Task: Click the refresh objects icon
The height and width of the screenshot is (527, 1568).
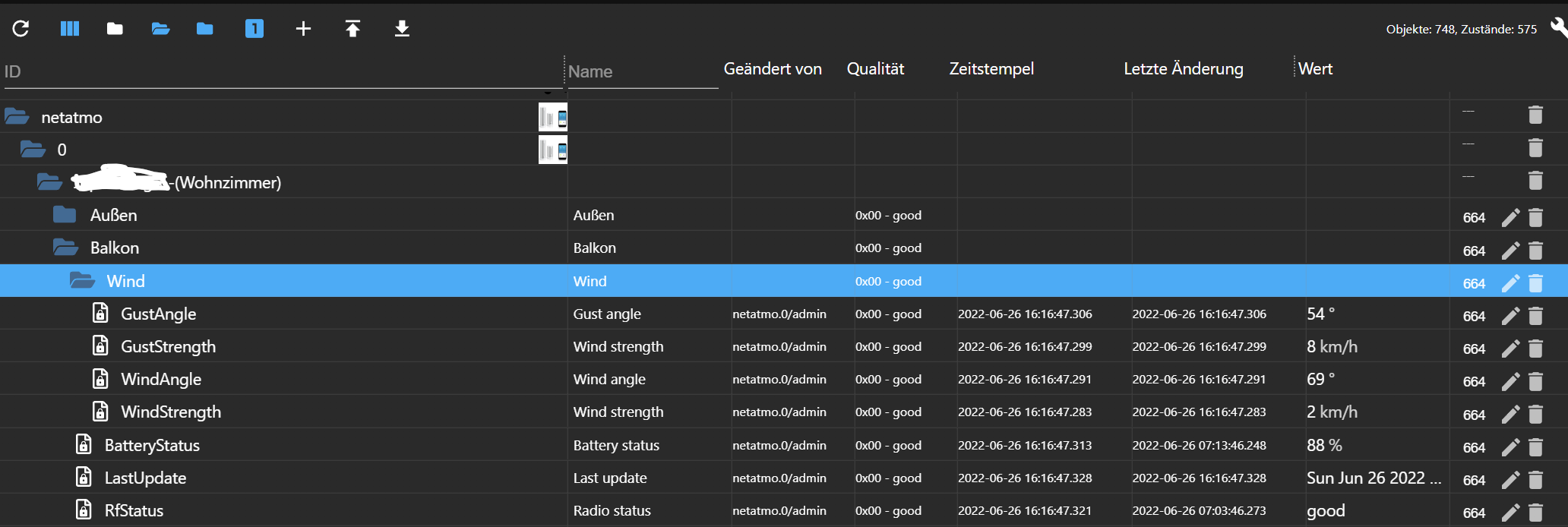Action: (21, 29)
